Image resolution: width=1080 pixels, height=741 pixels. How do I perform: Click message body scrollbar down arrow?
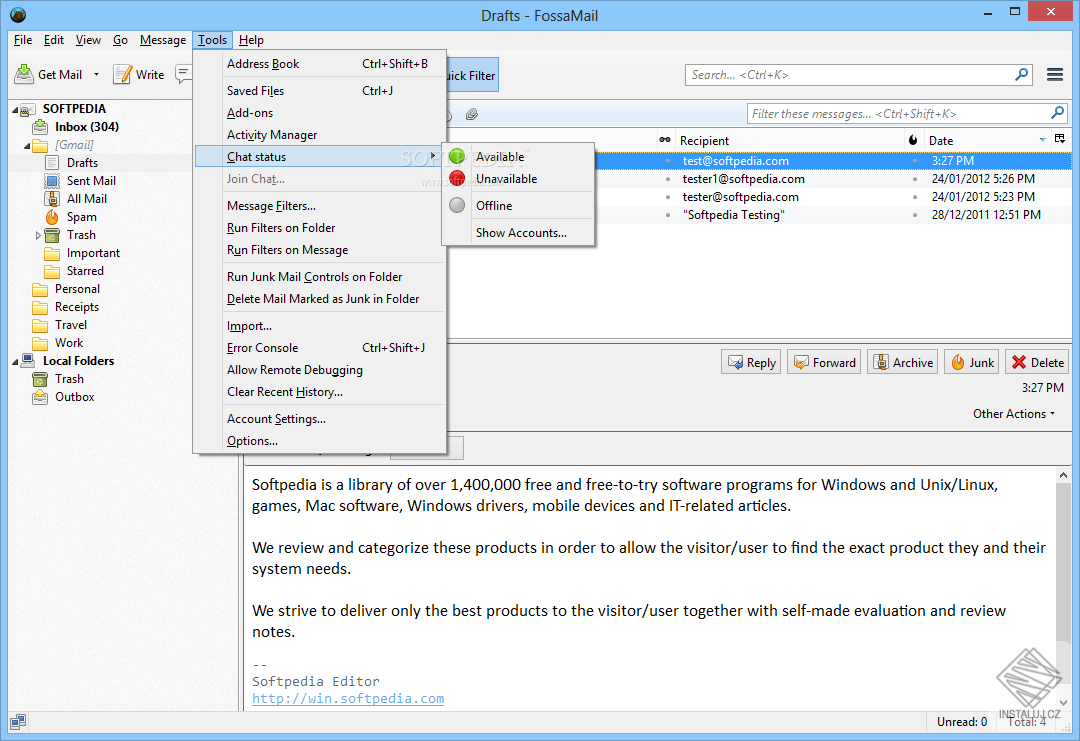(1063, 702)
